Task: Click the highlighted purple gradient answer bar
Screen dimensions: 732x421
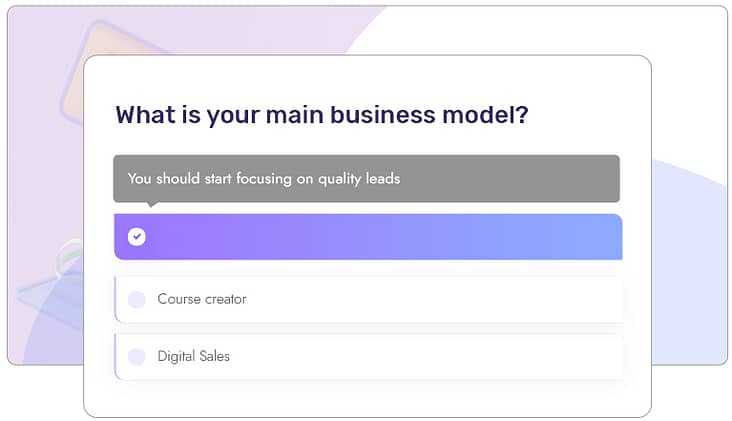Action: (368, 237)
